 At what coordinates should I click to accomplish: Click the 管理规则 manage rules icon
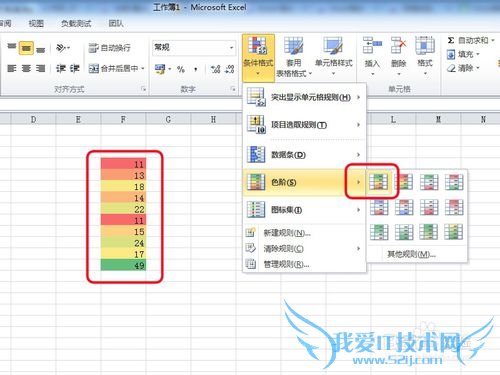pos(251,264)
